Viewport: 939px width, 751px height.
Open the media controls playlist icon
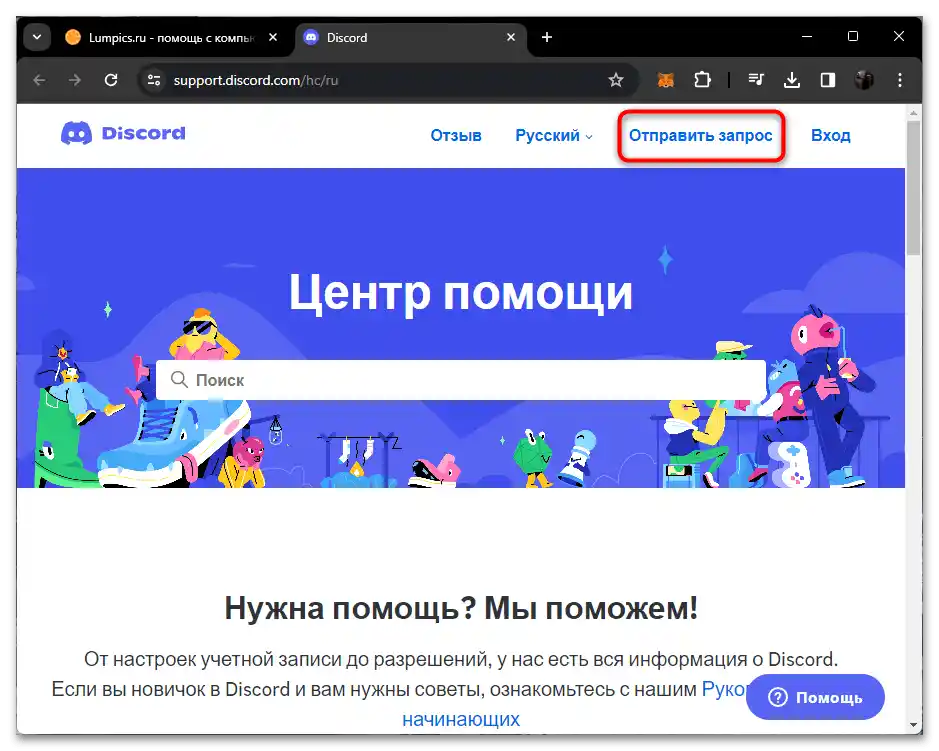pyautogui.click(x=755, y=80)
